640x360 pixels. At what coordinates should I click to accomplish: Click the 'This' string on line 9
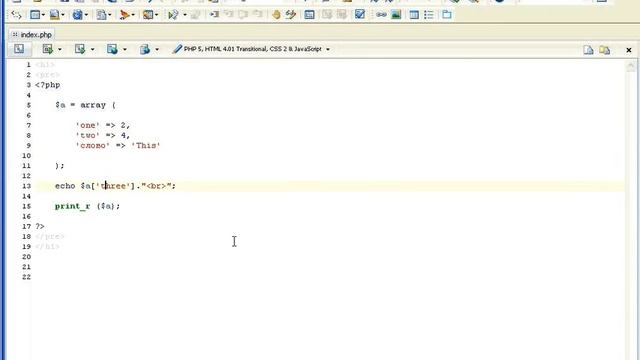tap(146, 146)
